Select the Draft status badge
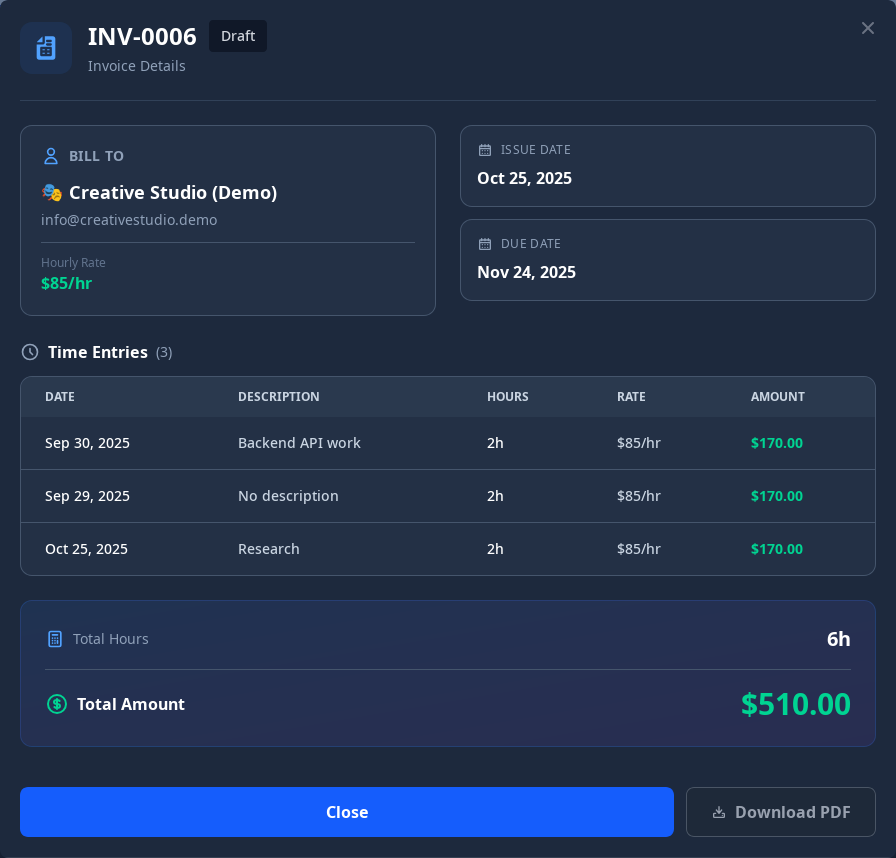The height and width of the screenshot is (858, 896). coord(237,35)
